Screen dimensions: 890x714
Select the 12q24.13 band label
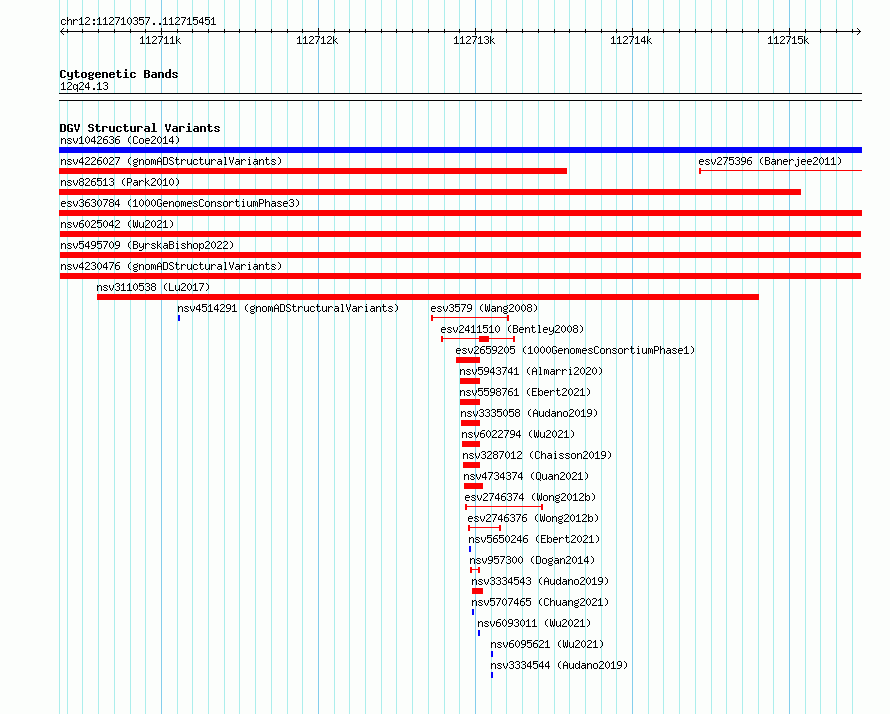point(84,86)
